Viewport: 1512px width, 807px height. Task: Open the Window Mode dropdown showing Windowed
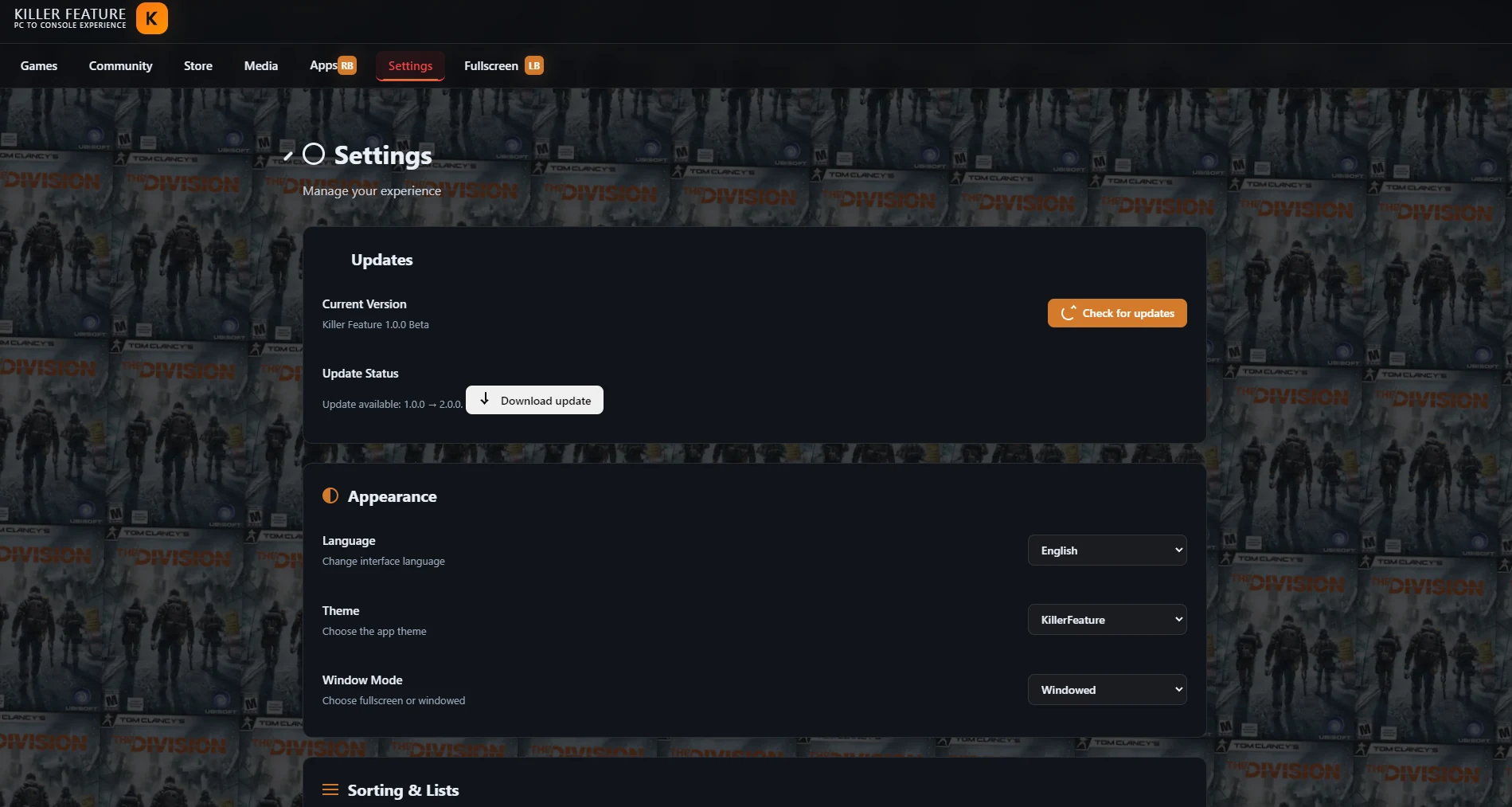click(x=1108, y=690)
